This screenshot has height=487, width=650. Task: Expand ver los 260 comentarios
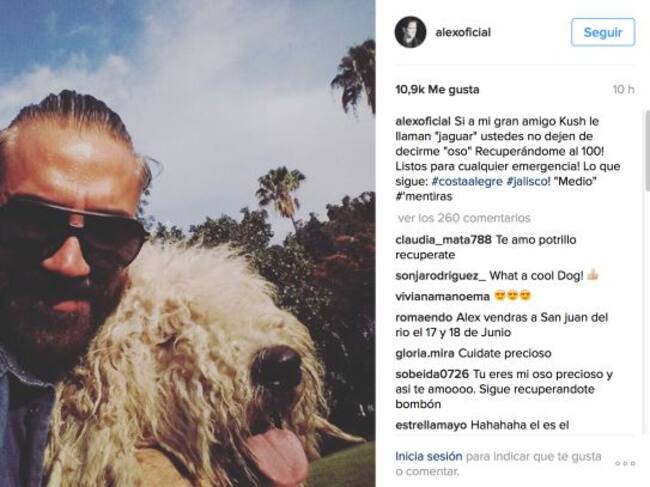click(x=464, y=218)
